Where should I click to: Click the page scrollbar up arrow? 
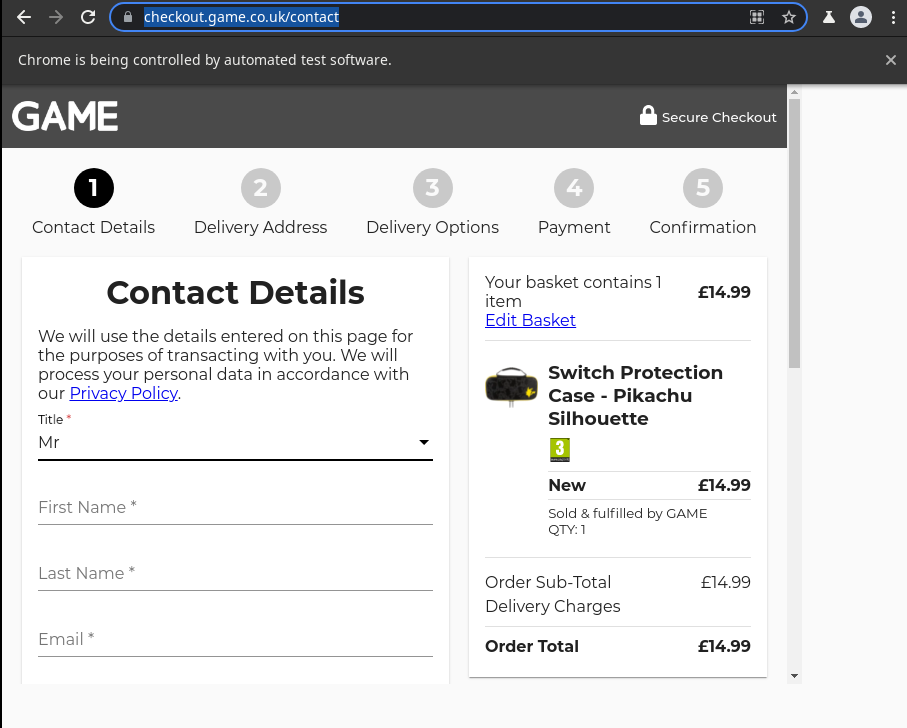click(x=794, y=92)
